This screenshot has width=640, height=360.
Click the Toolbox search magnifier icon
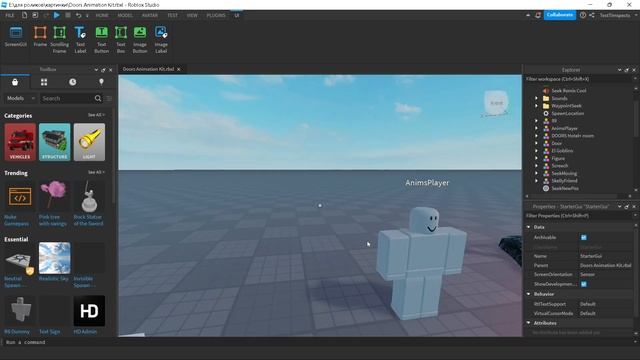[98, 98]
